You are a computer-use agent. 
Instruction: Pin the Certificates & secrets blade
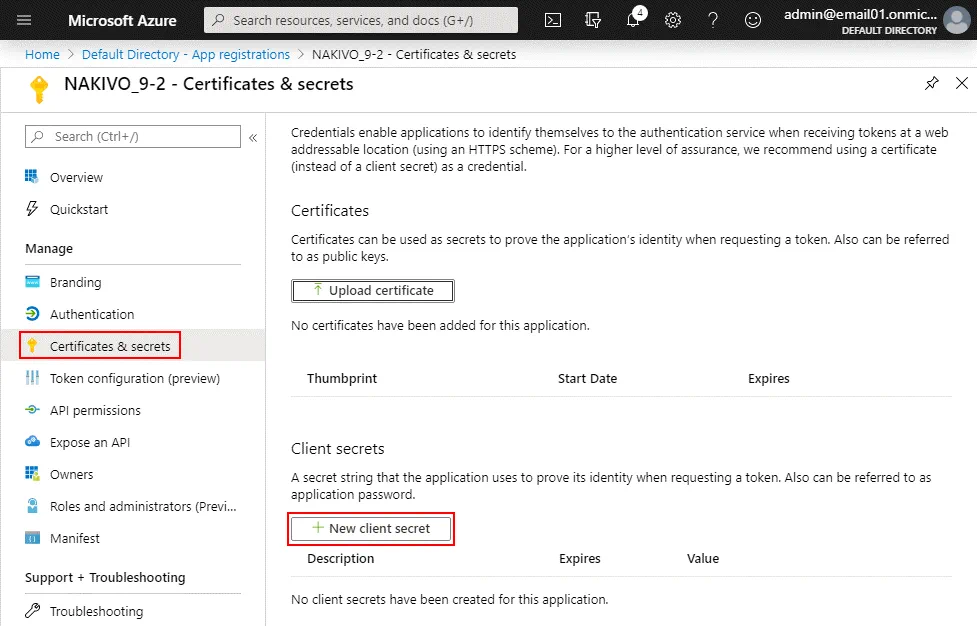click(932, 84)
